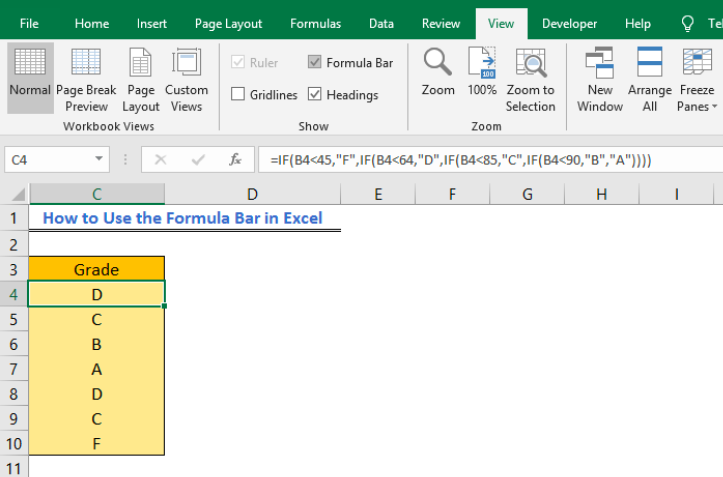Switch to Normal workbook view
This screenshot has height=477, width=723.
[x=30, y=78]
